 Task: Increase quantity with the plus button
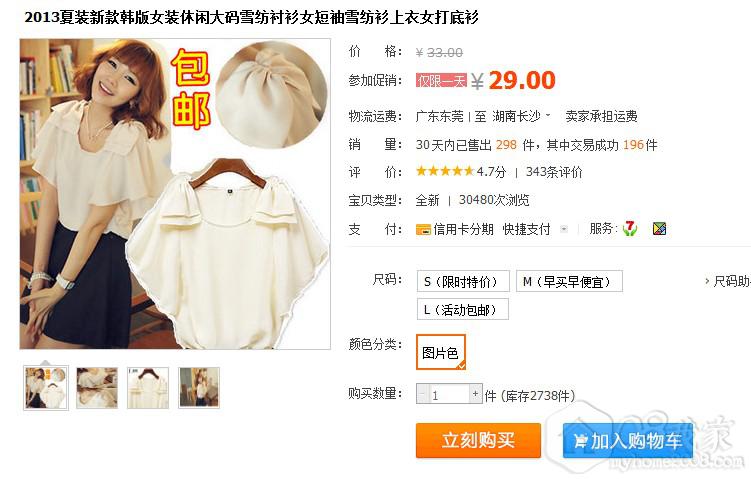tap(475, 394)
